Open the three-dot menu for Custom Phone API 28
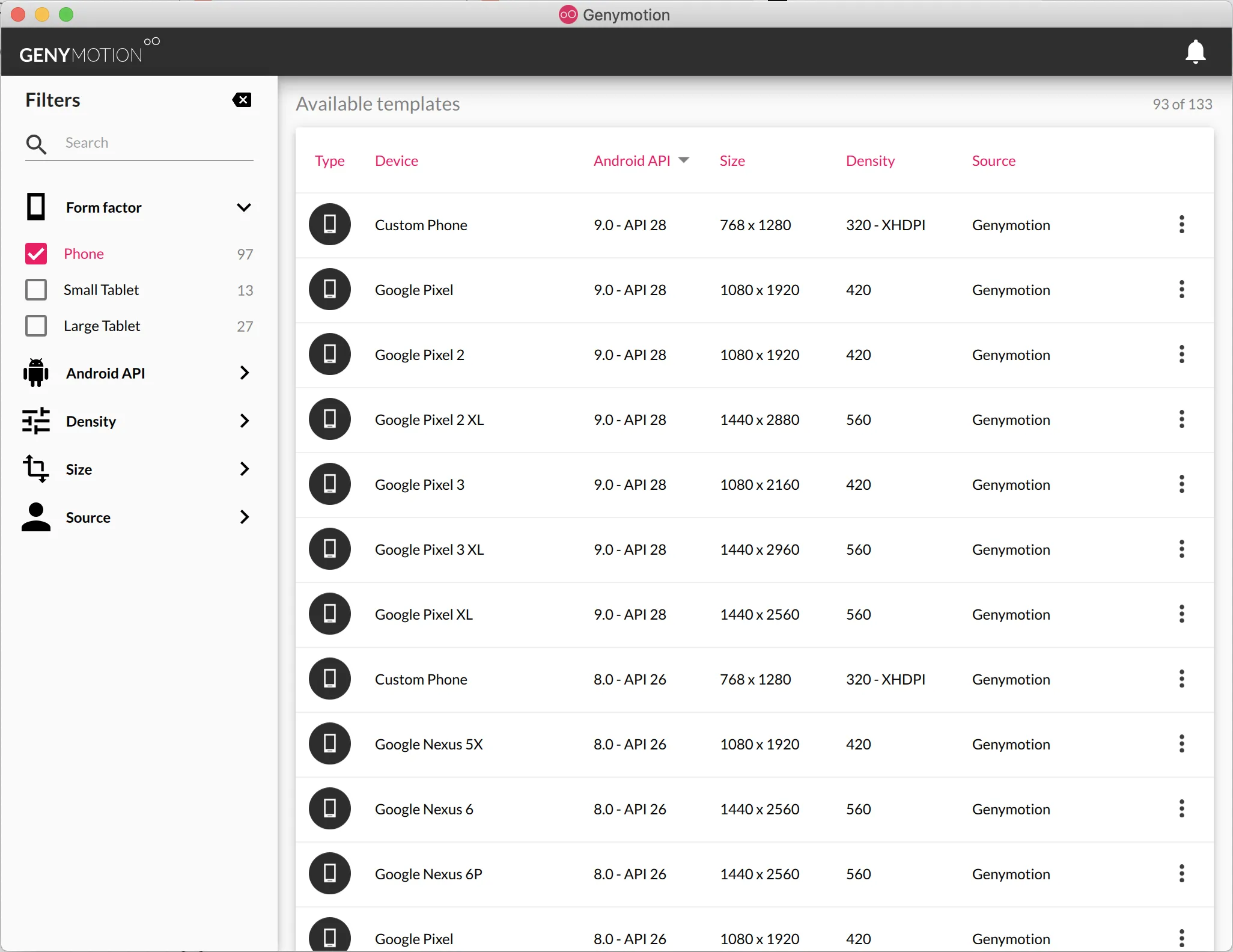Image resolution: width=1233 pixels, height=952 pixels. coord(1181,225)
